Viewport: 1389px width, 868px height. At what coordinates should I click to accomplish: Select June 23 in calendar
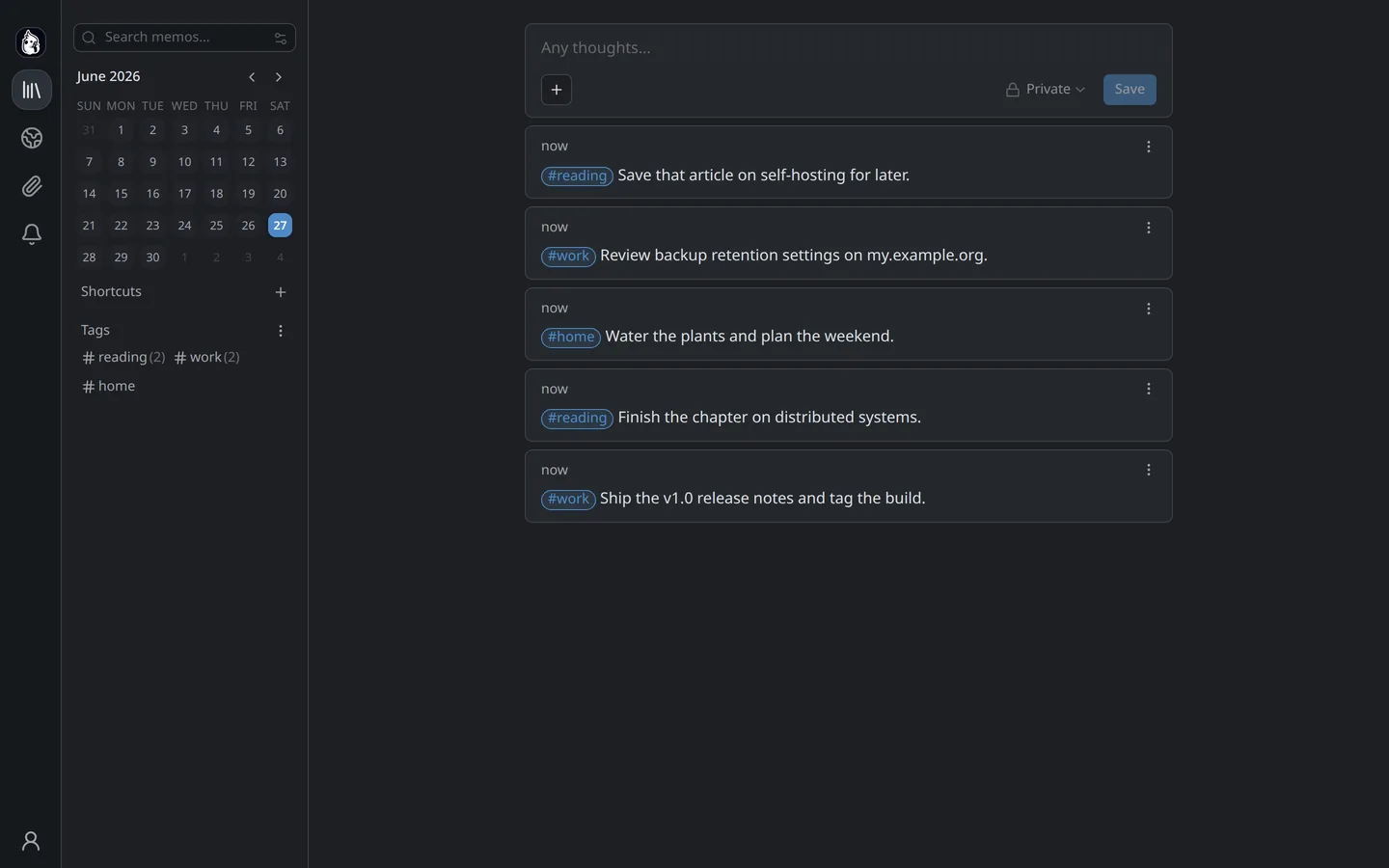tap(152, 226)
